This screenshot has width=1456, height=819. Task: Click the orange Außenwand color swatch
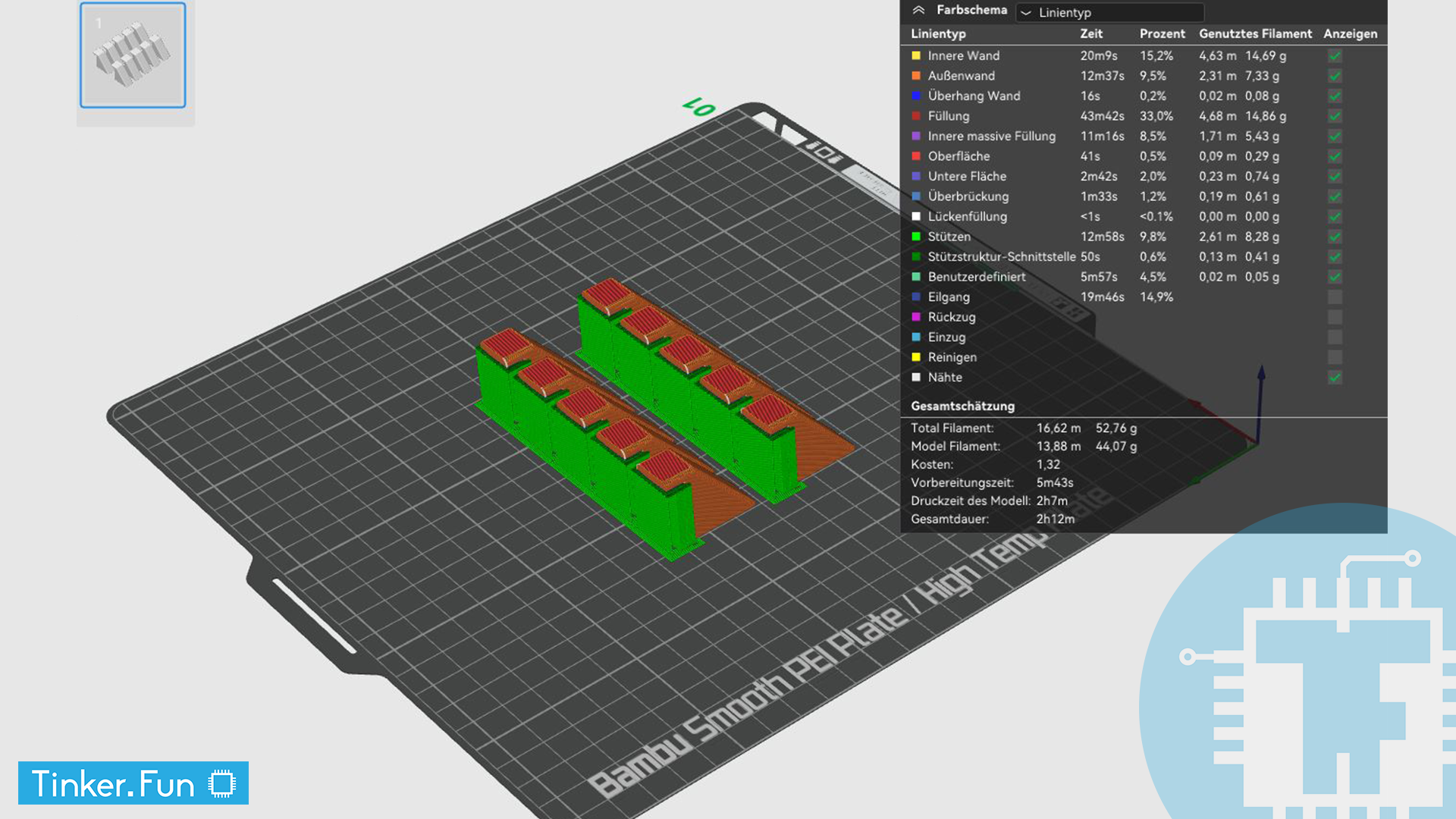(916, 76)
